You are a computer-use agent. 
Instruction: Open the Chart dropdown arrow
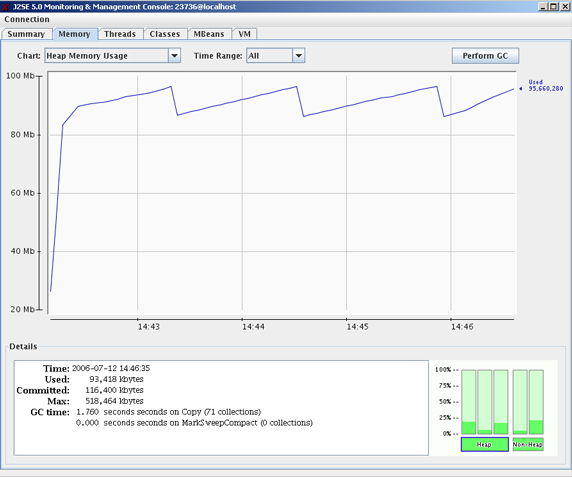tap(174, 56)
